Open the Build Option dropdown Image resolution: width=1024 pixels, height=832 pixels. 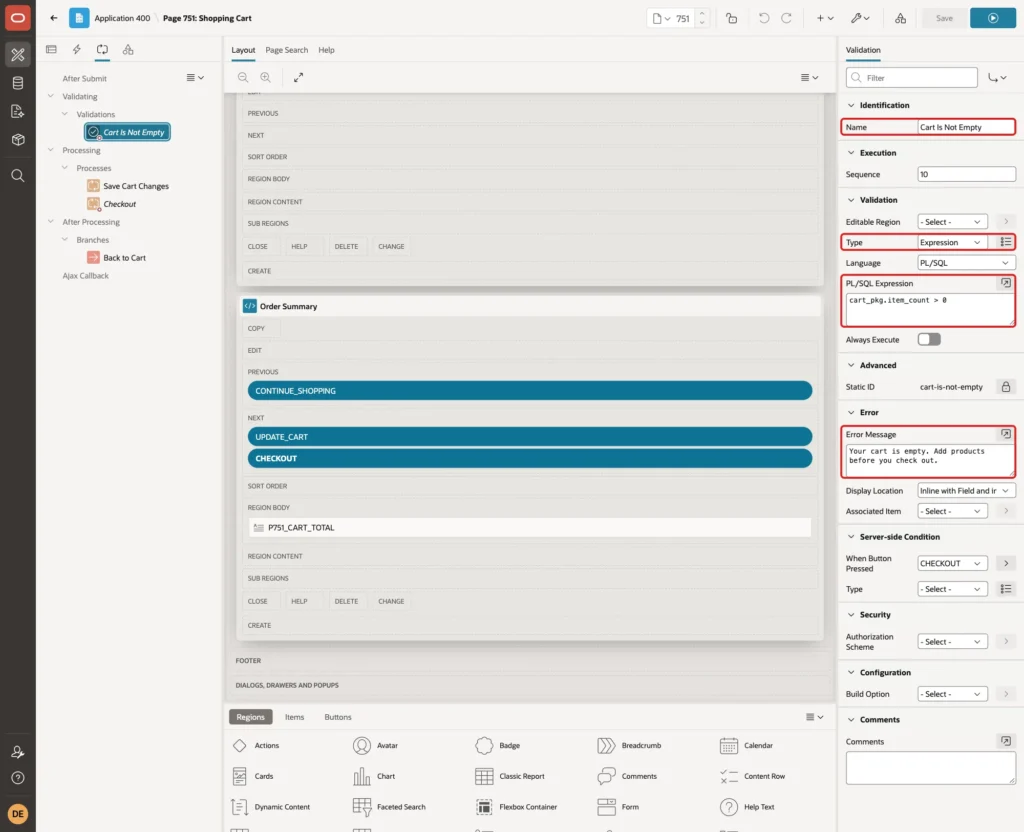click(952, 694)
